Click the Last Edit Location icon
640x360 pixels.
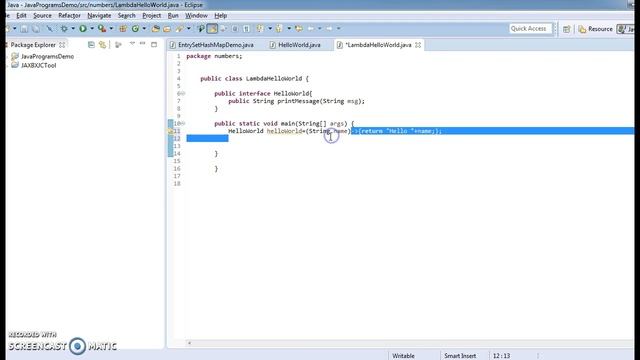299,29
